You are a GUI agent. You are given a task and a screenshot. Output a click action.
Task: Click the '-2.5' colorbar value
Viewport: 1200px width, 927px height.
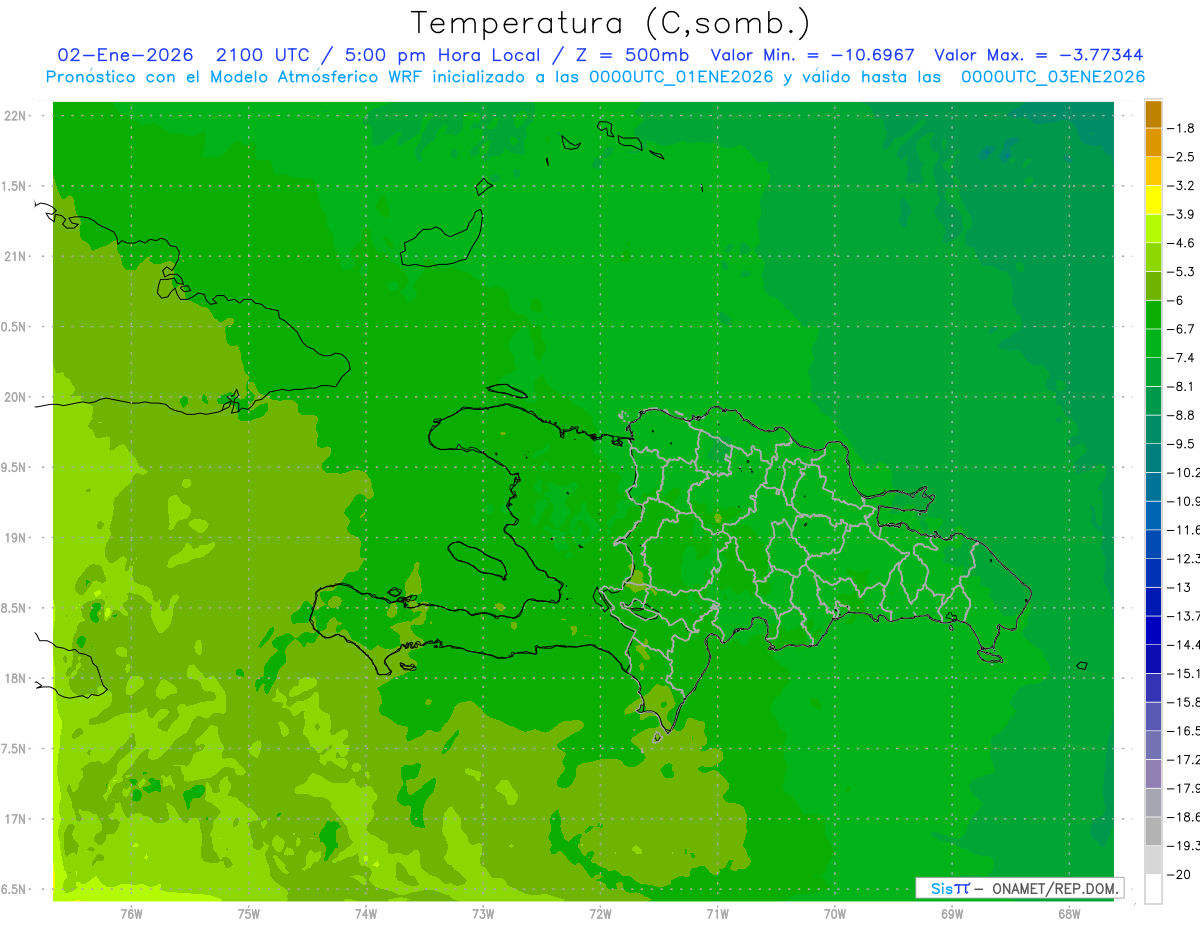[x=1181, y=157]
